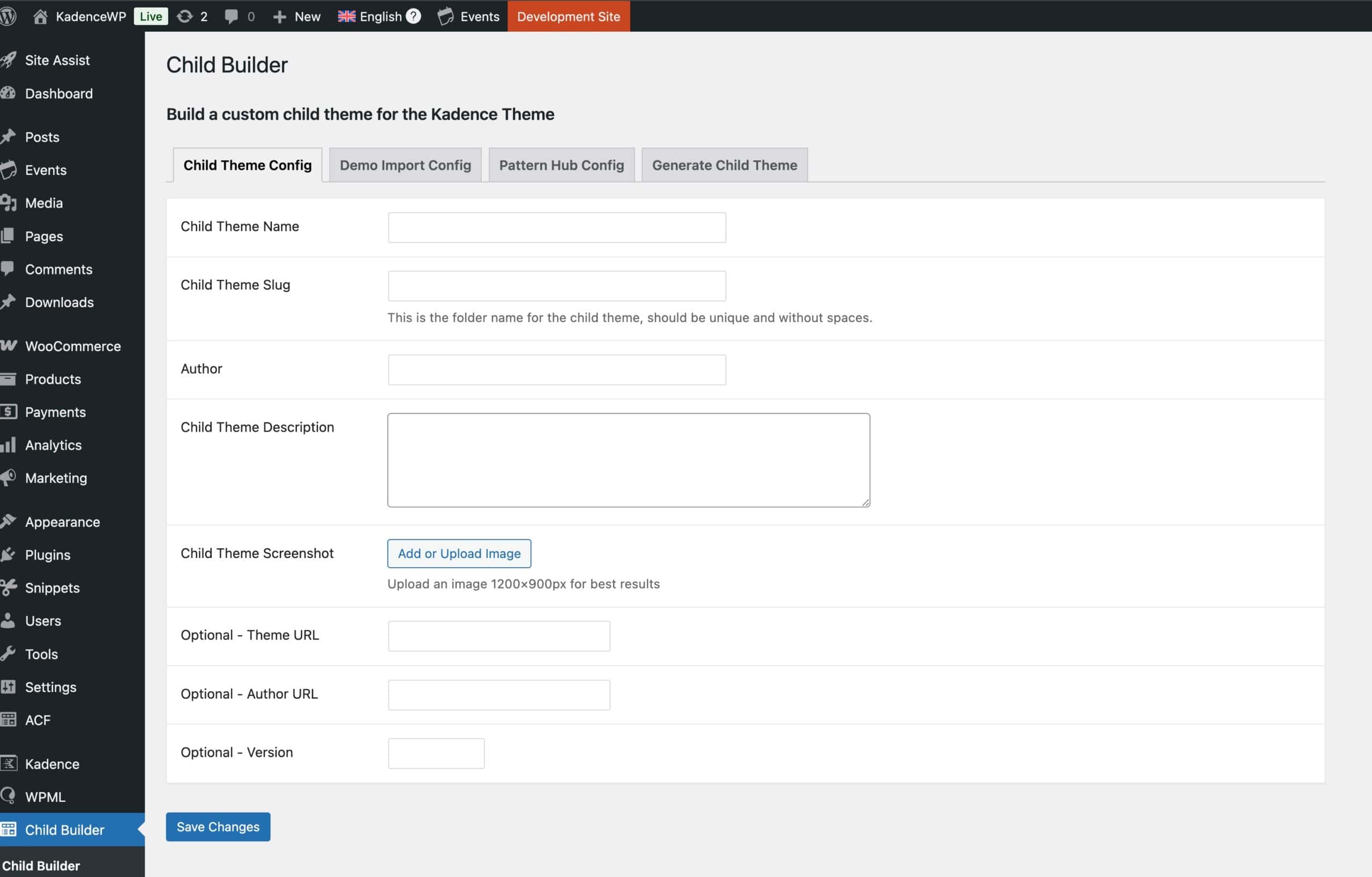Click the WordPress logo in the admin bar
Image resolution: width=1372 pixels, height=877 pixels.
point(9,16)
